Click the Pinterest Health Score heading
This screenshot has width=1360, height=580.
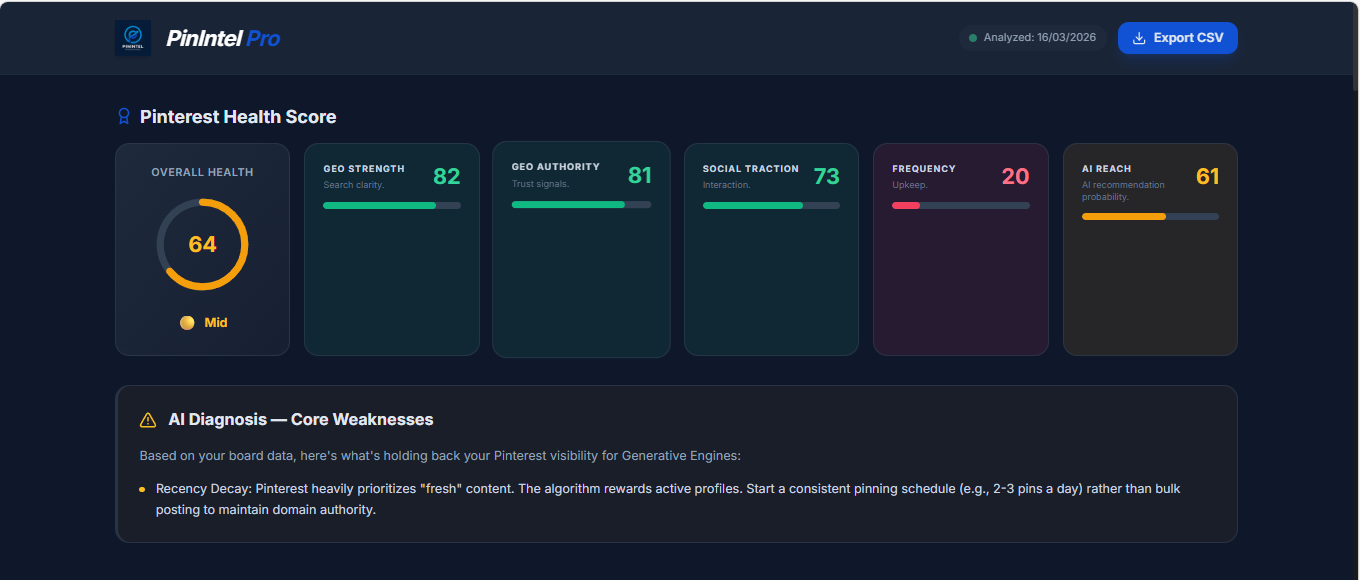(x=238, y=117)
